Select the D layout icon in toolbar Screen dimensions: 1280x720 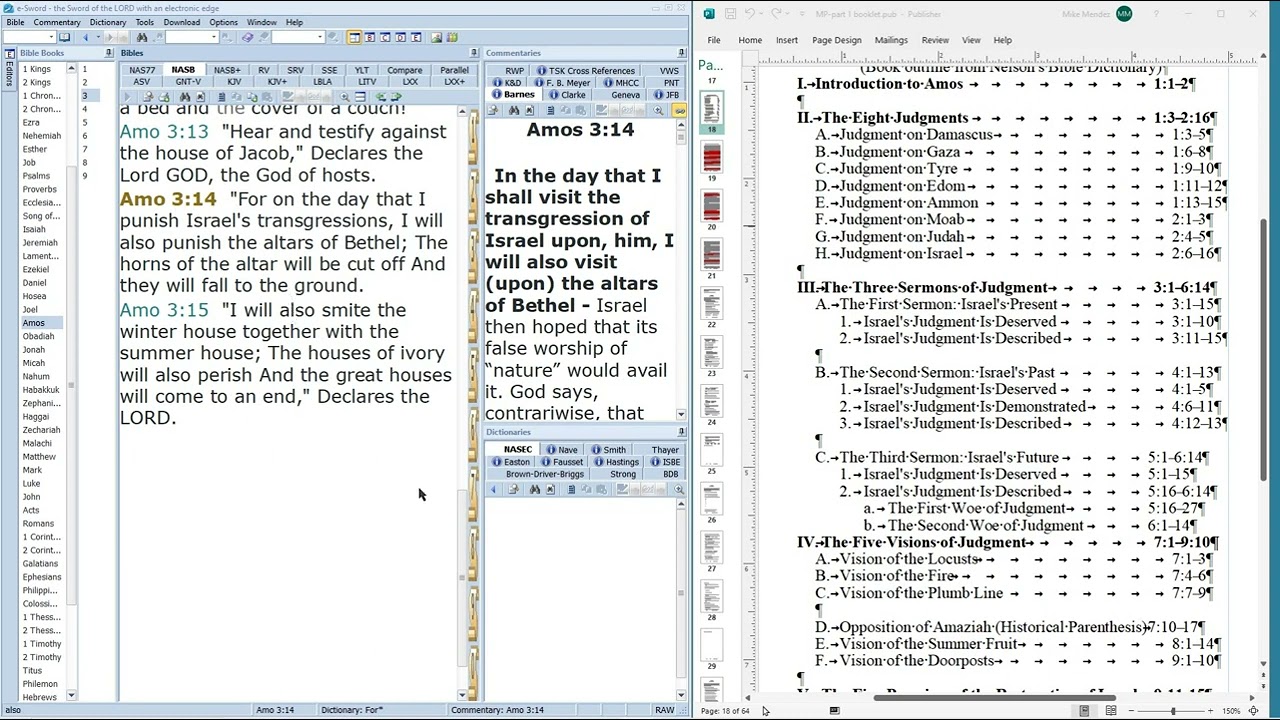click(401, 37)
